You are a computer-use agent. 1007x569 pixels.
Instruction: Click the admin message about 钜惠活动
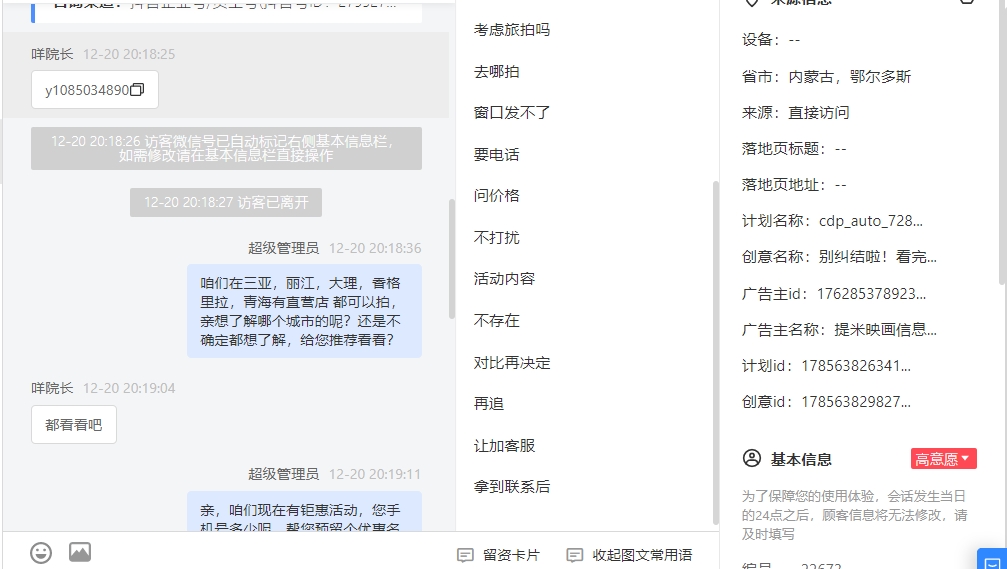(304, 512)
